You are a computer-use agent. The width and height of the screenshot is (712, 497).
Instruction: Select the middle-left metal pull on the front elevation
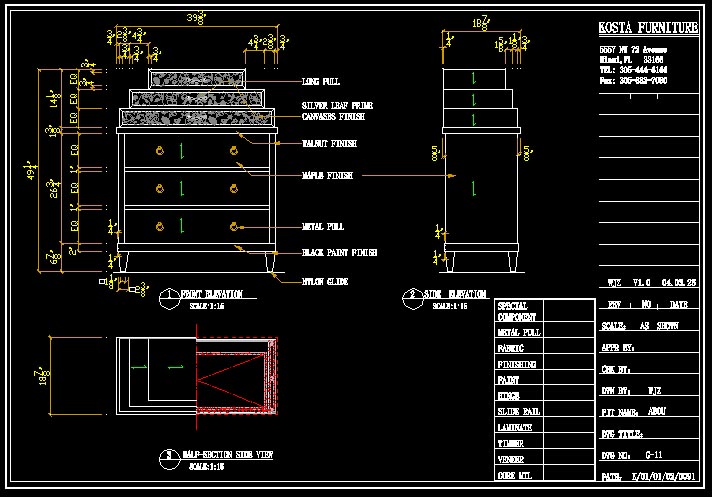pyautogui.click(x=160, y=188)
